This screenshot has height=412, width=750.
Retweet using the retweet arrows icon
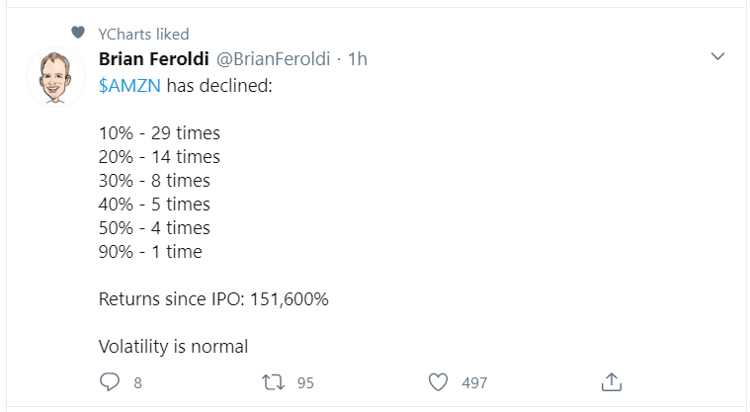272,381
